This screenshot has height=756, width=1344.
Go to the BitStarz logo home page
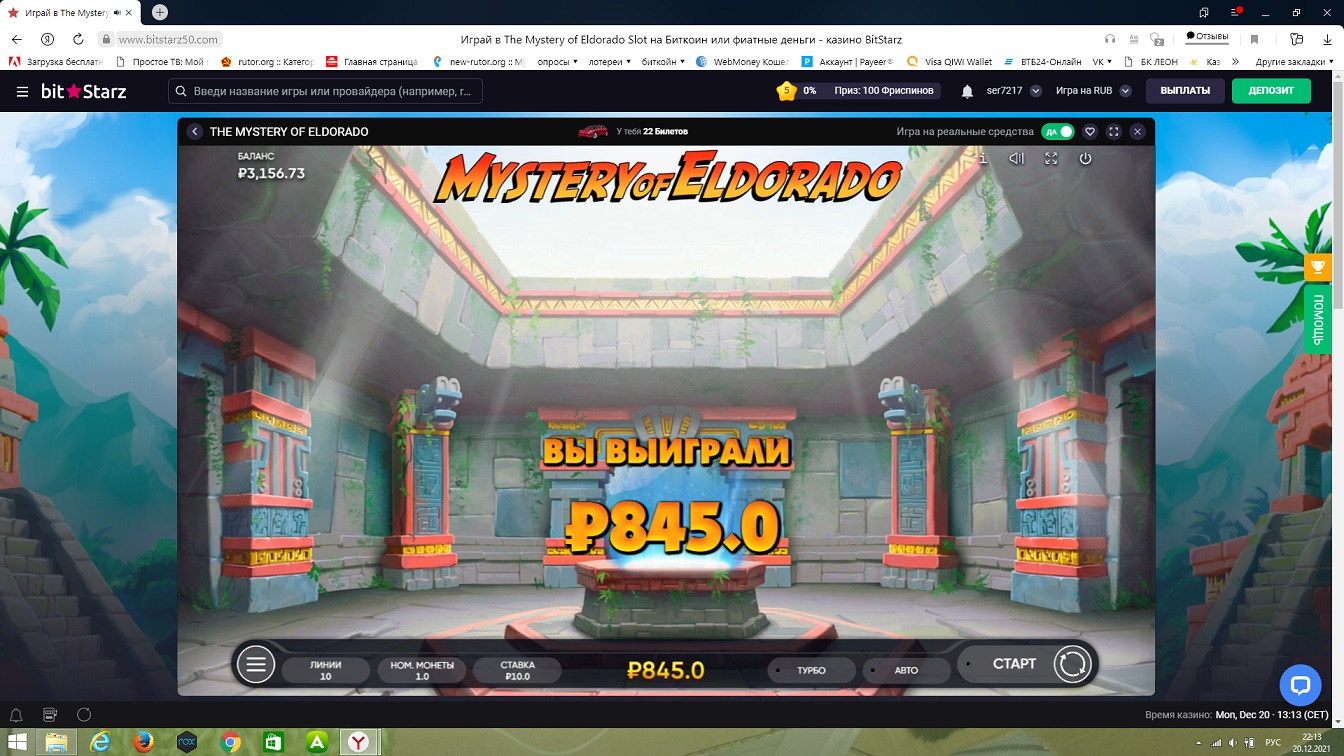point(84,91)
